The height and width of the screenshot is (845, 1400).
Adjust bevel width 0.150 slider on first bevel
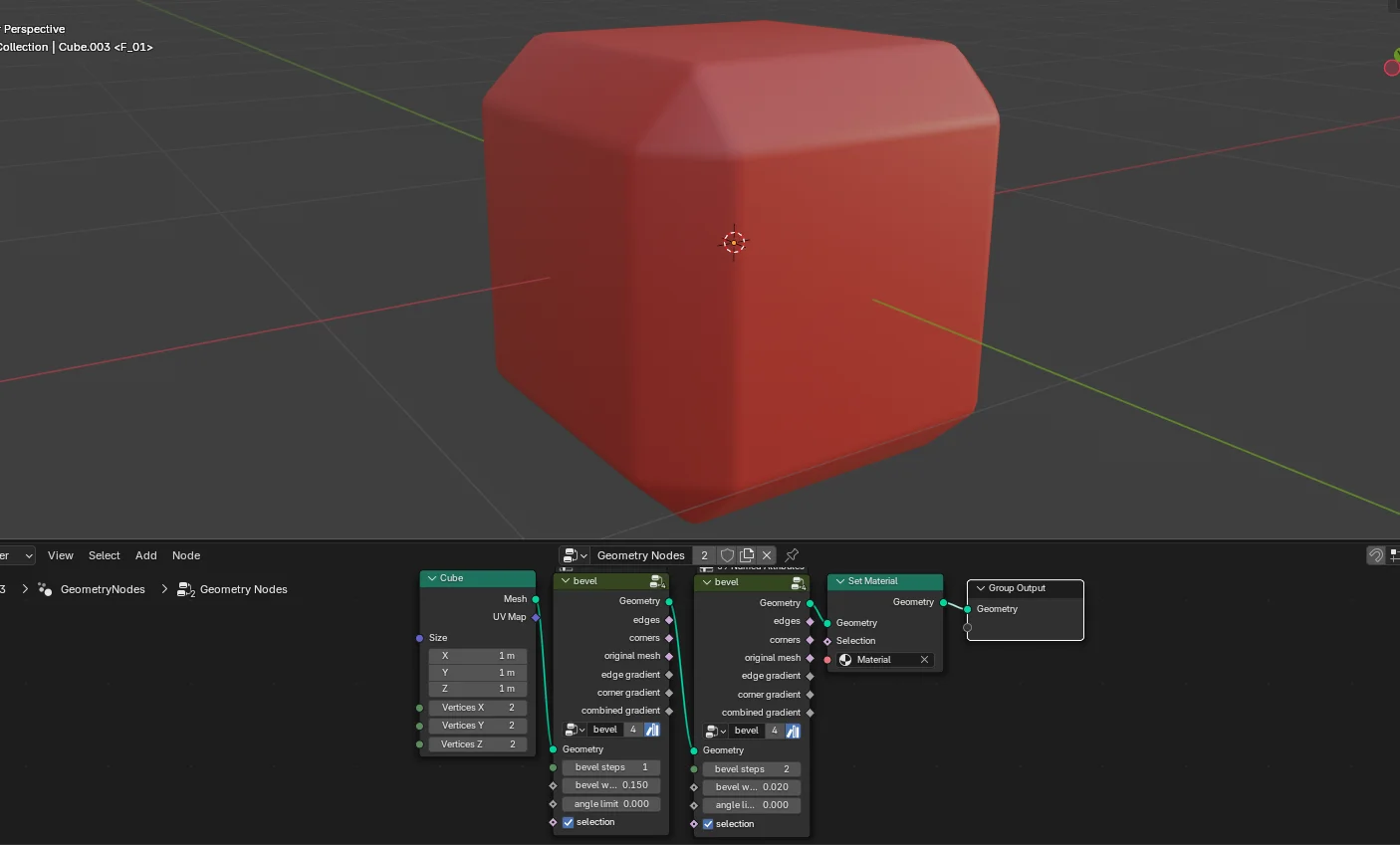[610, 785]
